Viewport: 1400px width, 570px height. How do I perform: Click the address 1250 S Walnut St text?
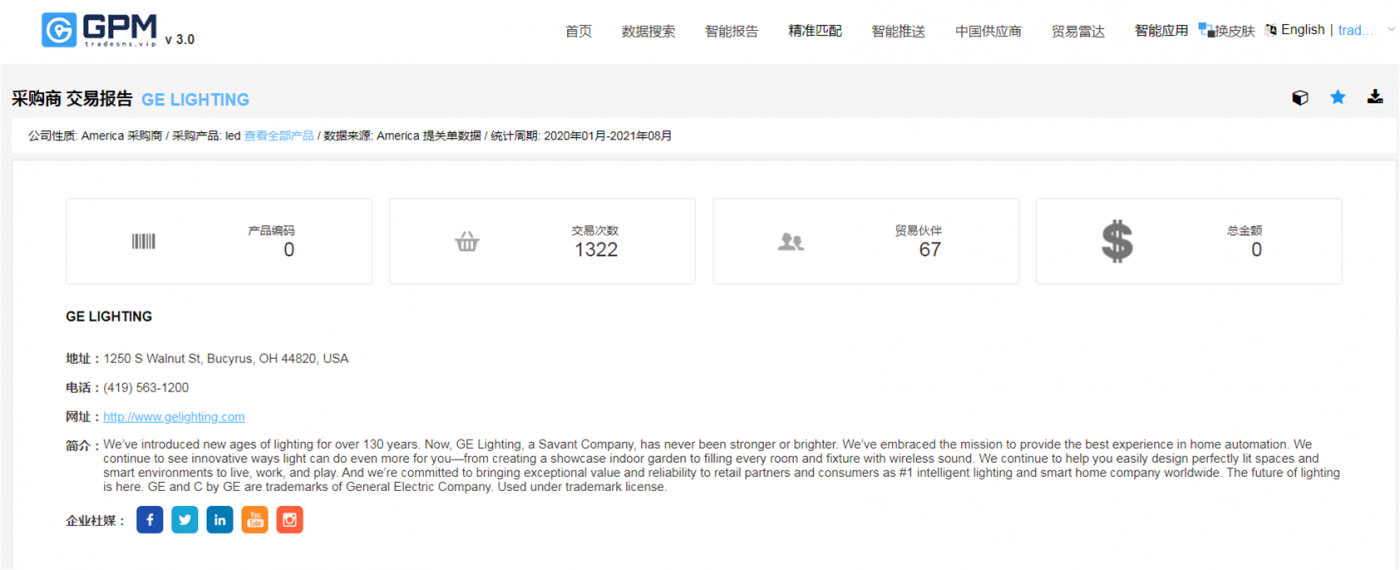[x=226, y=359]
